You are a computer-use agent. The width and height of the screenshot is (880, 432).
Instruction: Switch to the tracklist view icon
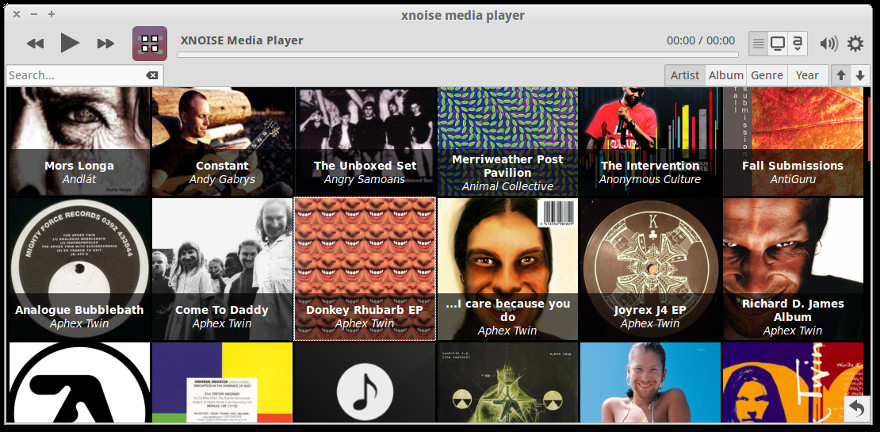tap(758, 43)
